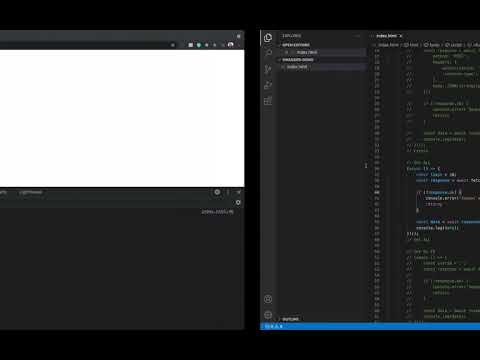480x360 pixels.
Task: Click the green shield extension icon in browser
Action: tap(199, 45)
